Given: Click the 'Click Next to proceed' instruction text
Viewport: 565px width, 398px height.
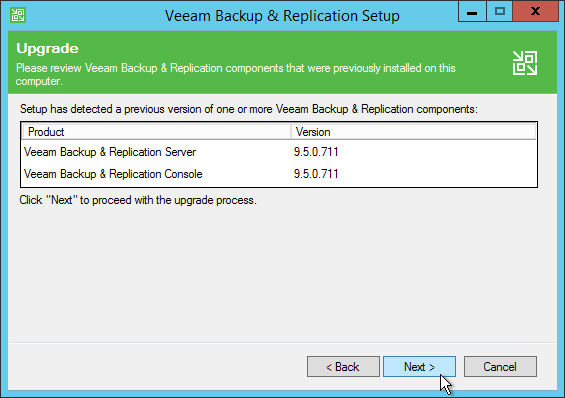Looking at the screenshot, I should point(138,200).
